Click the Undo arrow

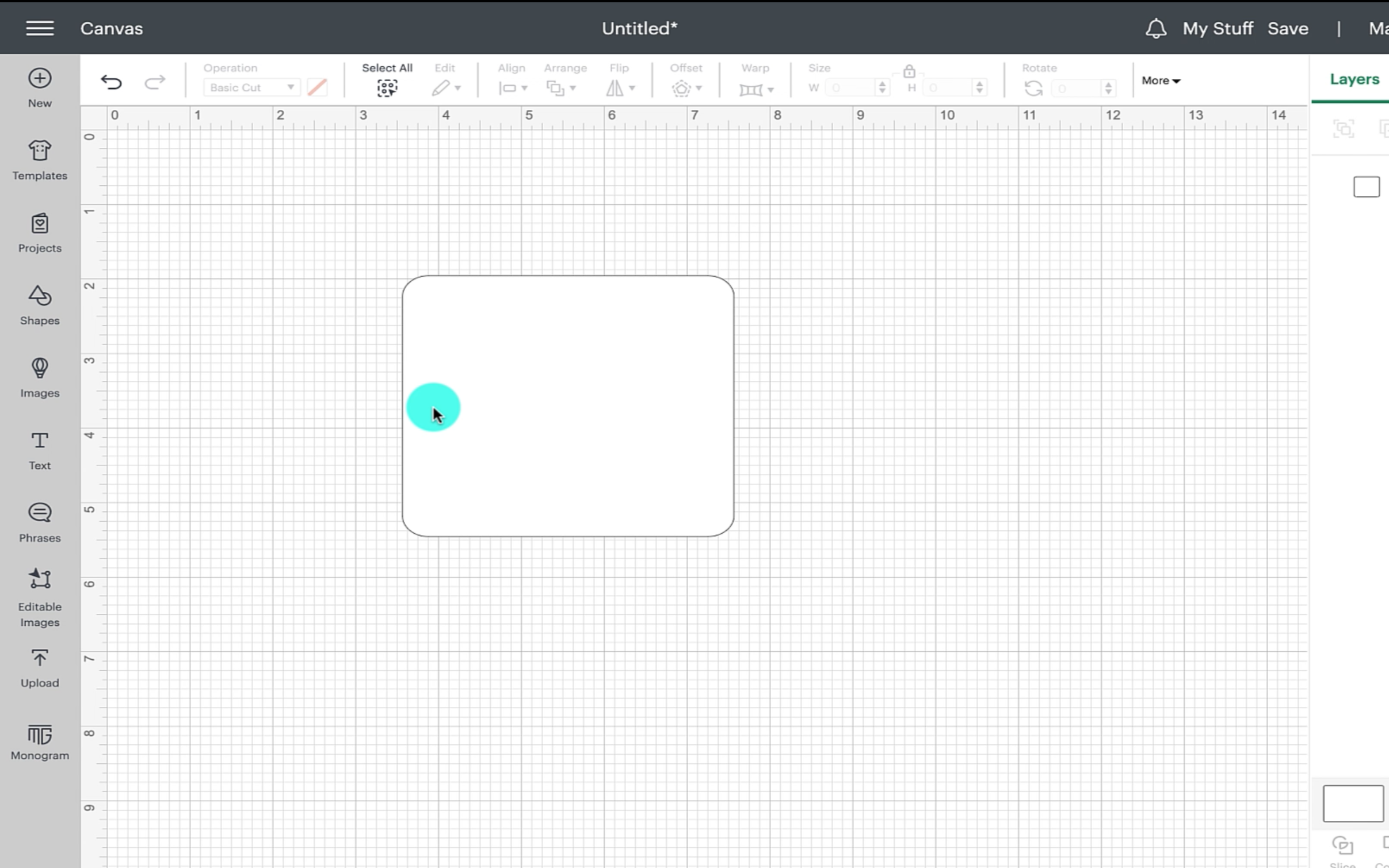coord(111,82)
